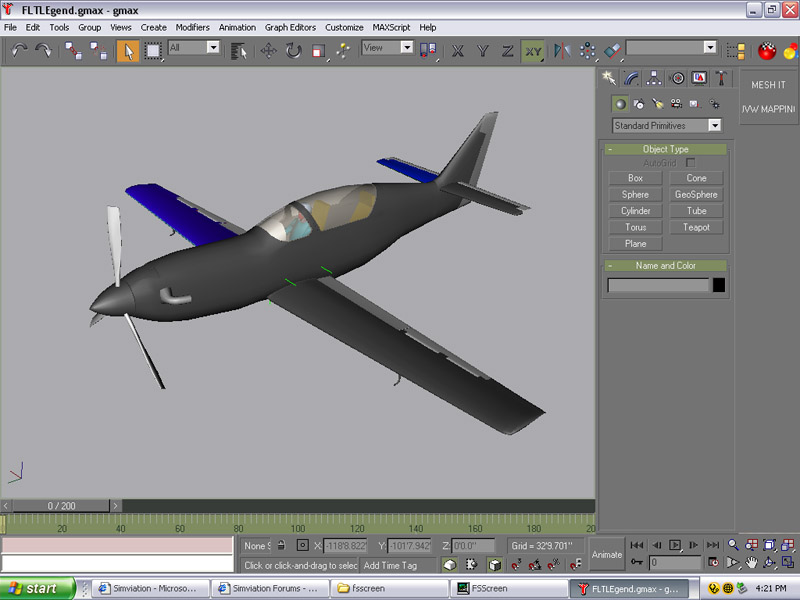800x600 pixels.
Task: Click the Teapot primitive button
Action: [696, 227]
